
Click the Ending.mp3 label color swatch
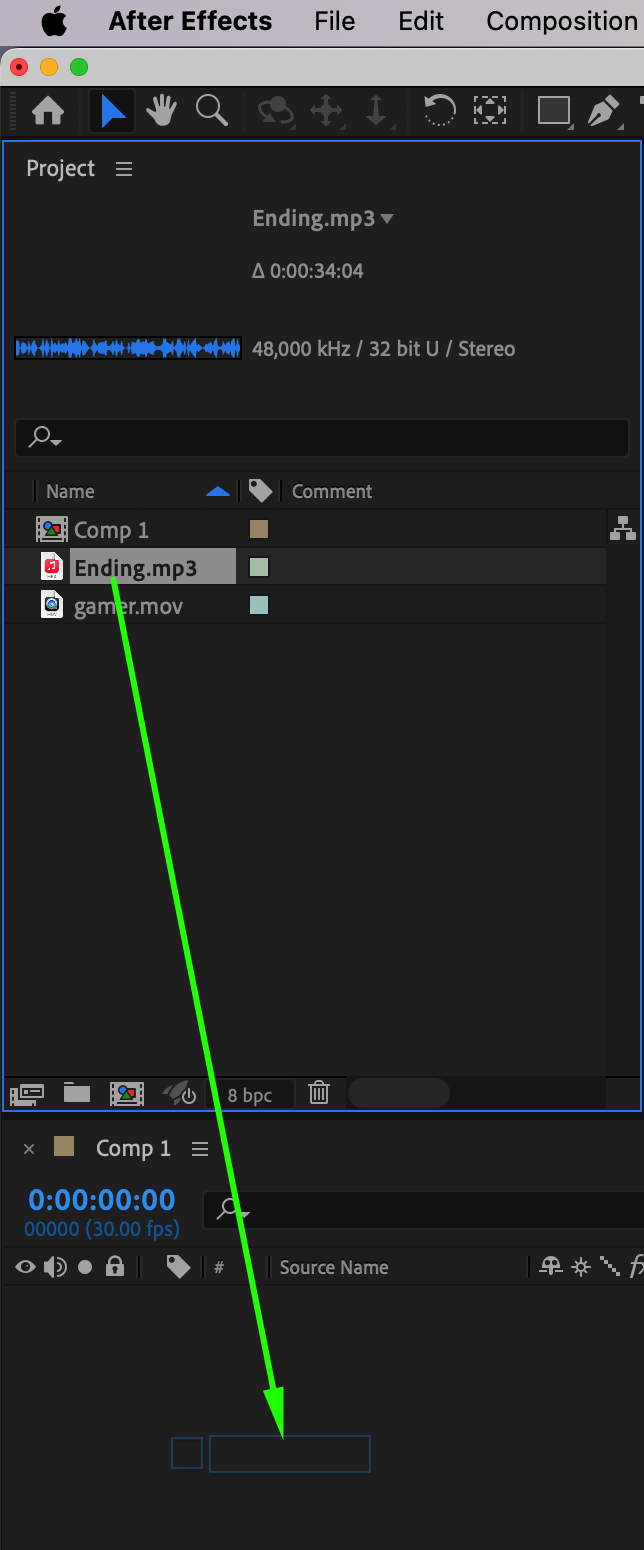[x=259, y=567]
